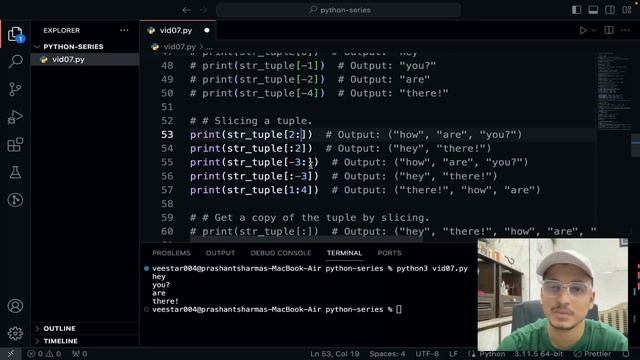Viewport: 640px width, 360px height.
Task: Click line number 53 in gutter
Action: pyautogui.click(x=167, y=135)
